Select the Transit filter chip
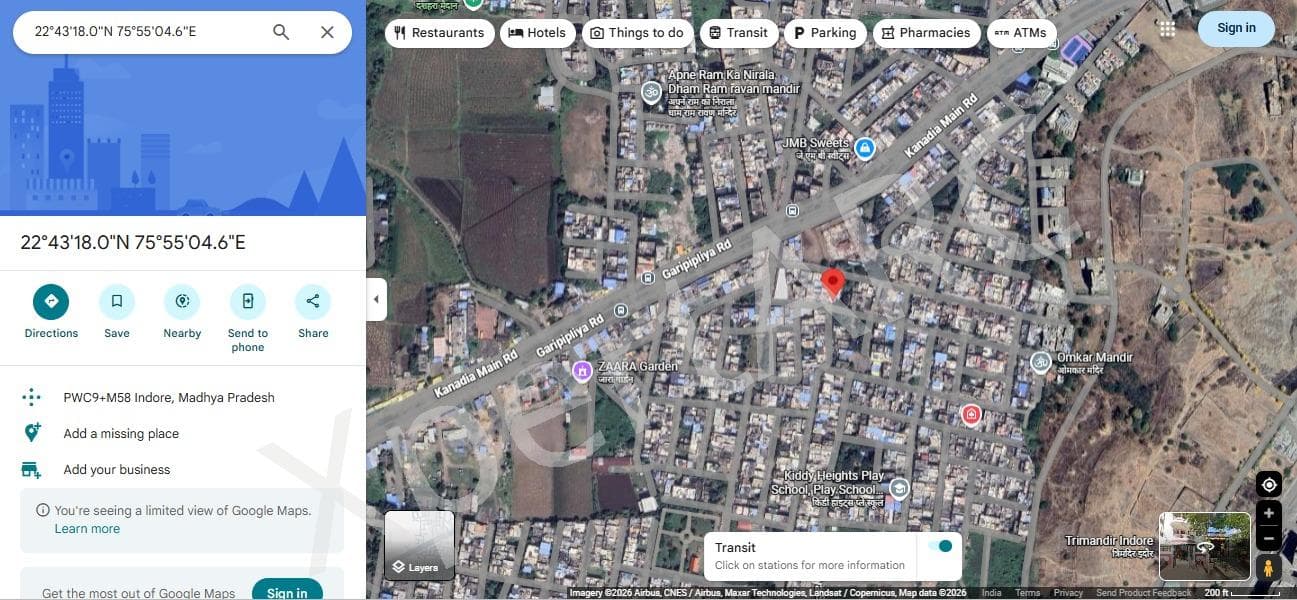The height and width of the screenshot is (600, 1297). click(739, 33)
